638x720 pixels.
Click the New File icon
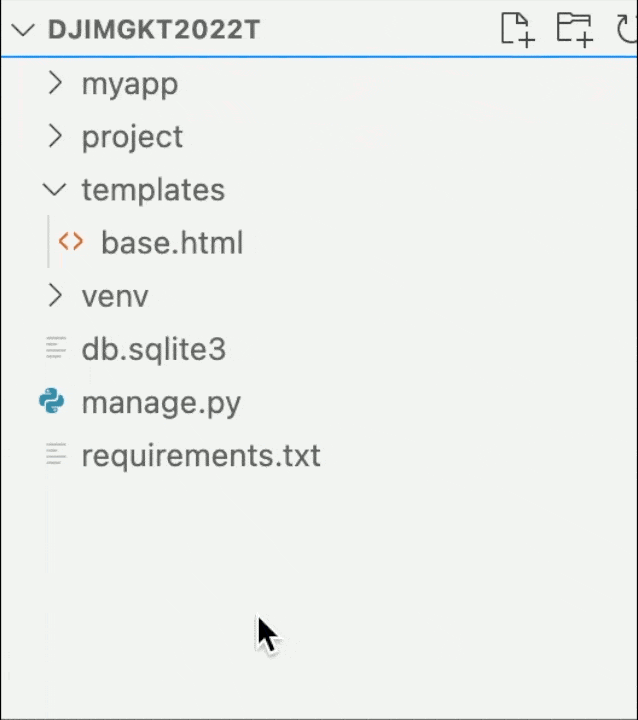pyautogui.click(x=516, y=28)
